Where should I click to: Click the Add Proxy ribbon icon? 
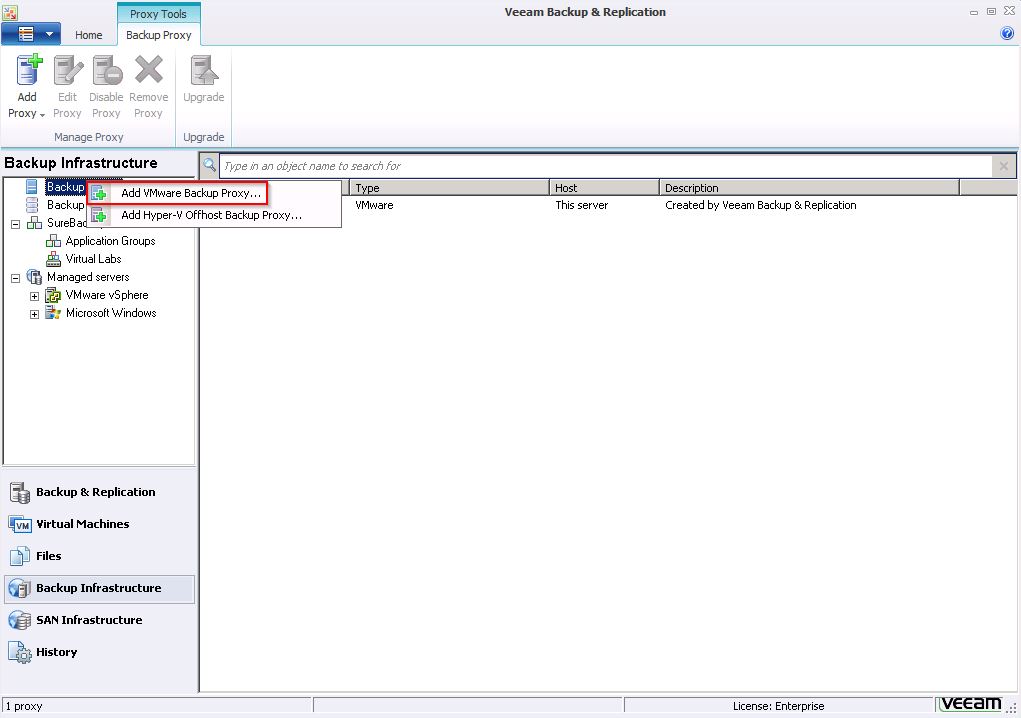tap(28, 70)
